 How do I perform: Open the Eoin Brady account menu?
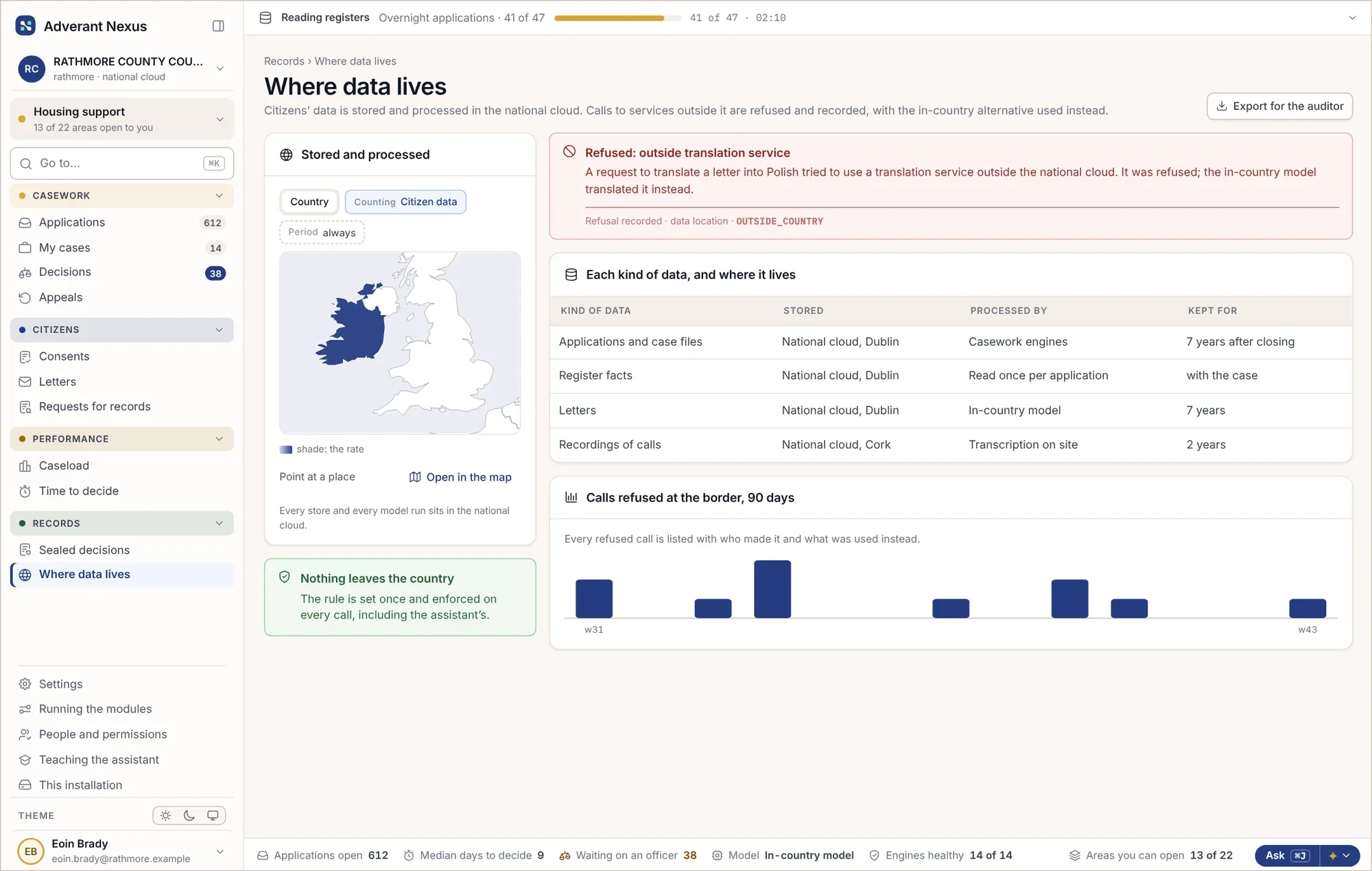[122, 851]
